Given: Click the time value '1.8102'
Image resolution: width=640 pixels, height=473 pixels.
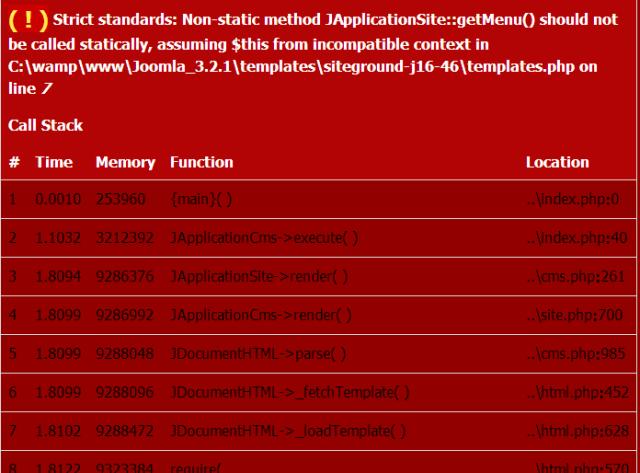Looking at the screenshot, I should click(x=58, y=431).
